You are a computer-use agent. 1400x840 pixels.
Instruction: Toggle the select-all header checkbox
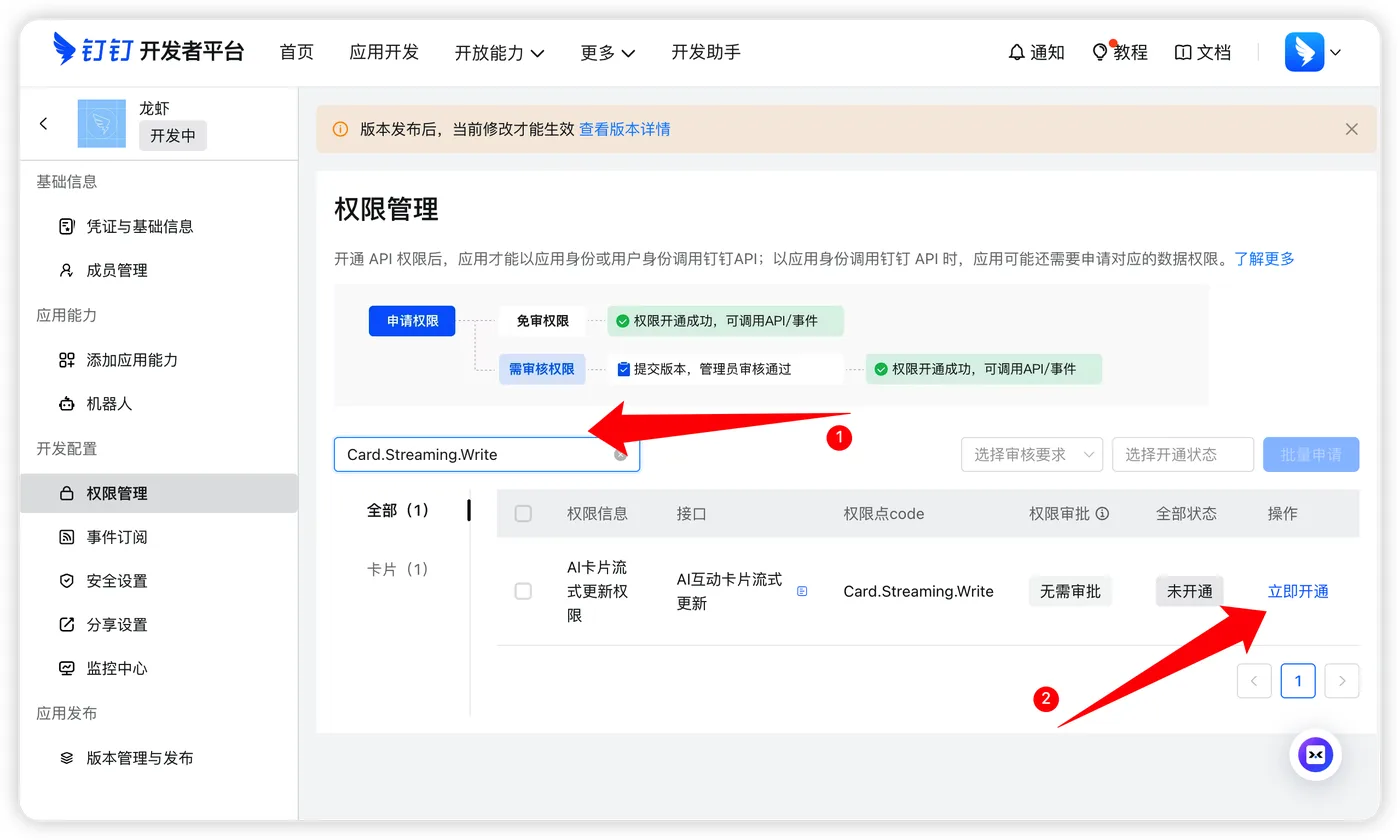[x=523, y=513]
